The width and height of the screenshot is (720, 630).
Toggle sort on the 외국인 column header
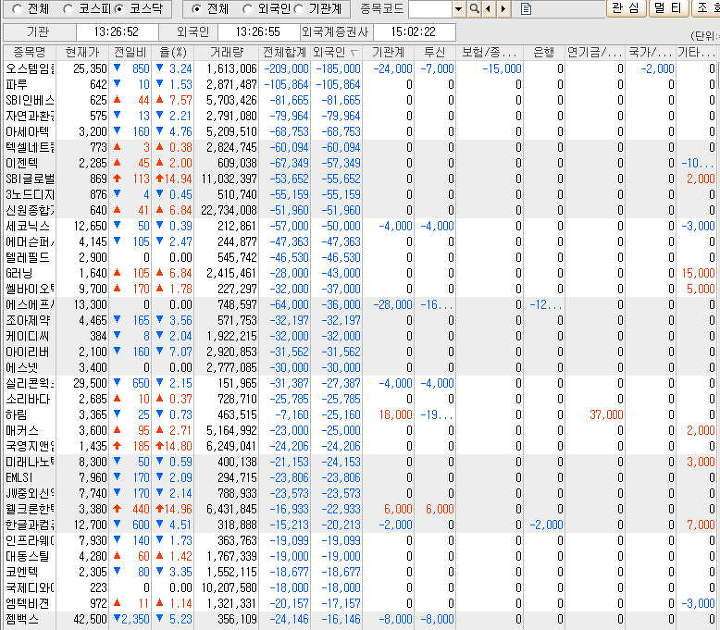[x=337, y=52]
